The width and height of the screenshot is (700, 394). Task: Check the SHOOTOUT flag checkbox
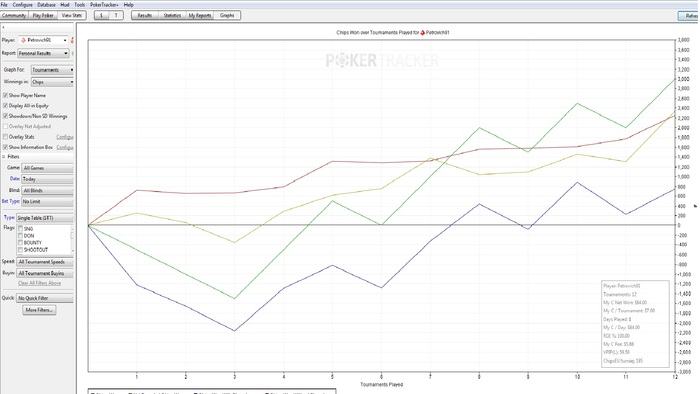click(x=20, y=250)
